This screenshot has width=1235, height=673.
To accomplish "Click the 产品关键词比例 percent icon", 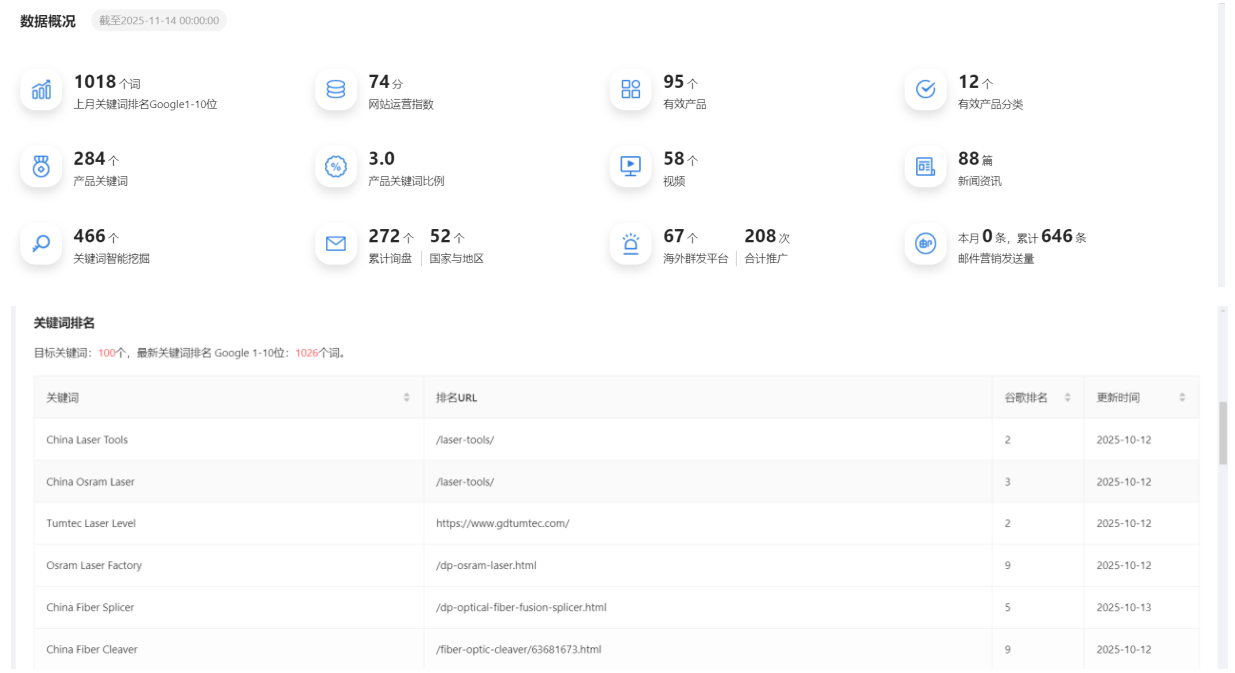I will tap(336, 167).
